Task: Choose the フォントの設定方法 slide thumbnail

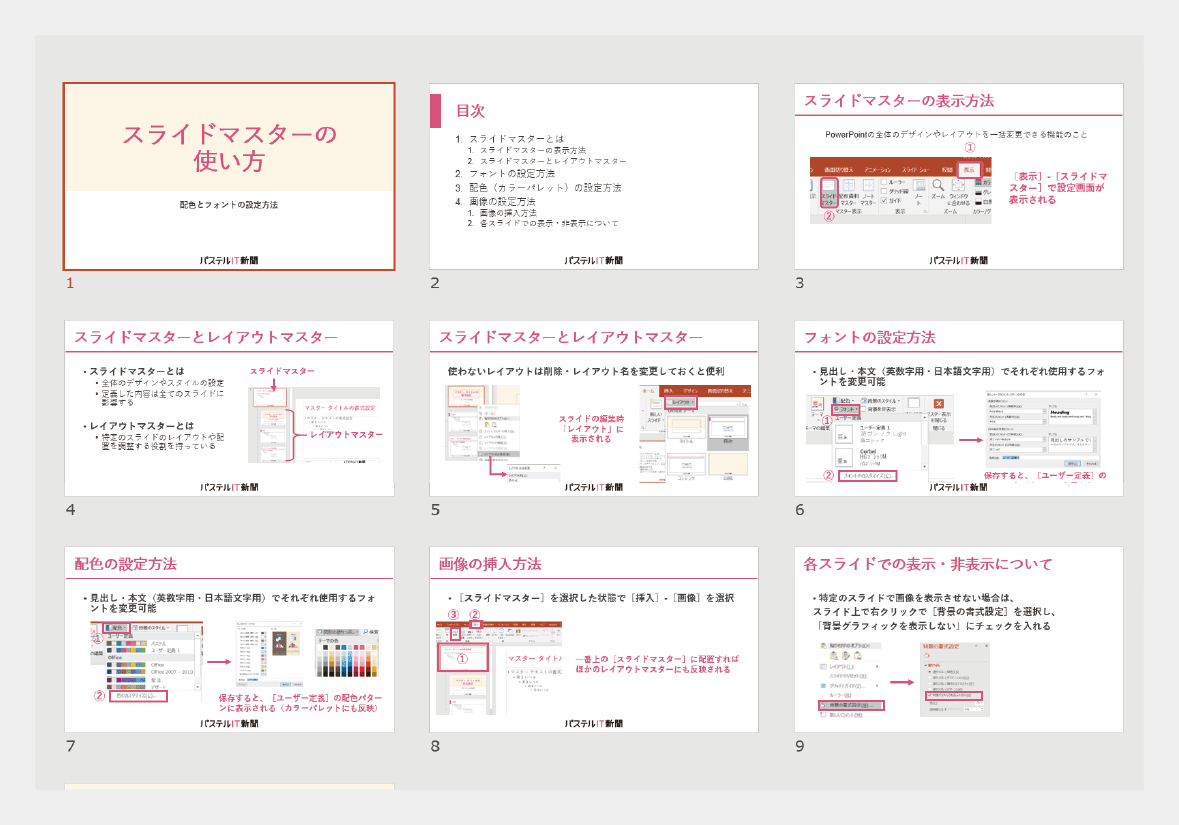Action: point(959,408)
